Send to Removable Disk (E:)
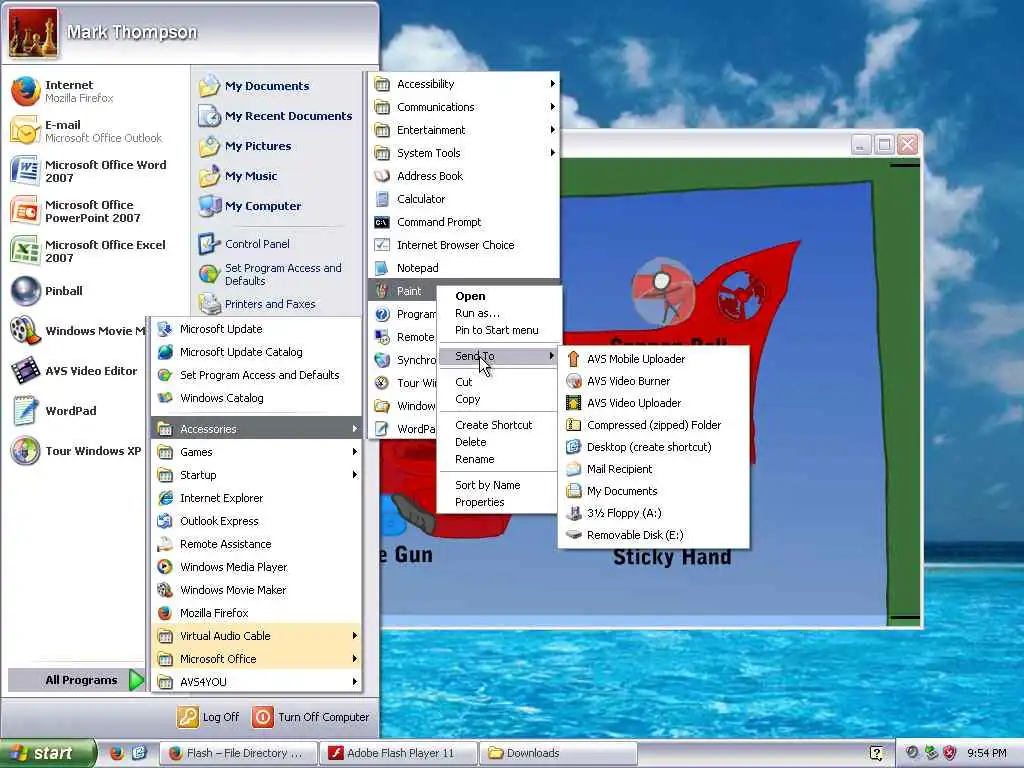1024x768 pixels. tap(654, 535)
